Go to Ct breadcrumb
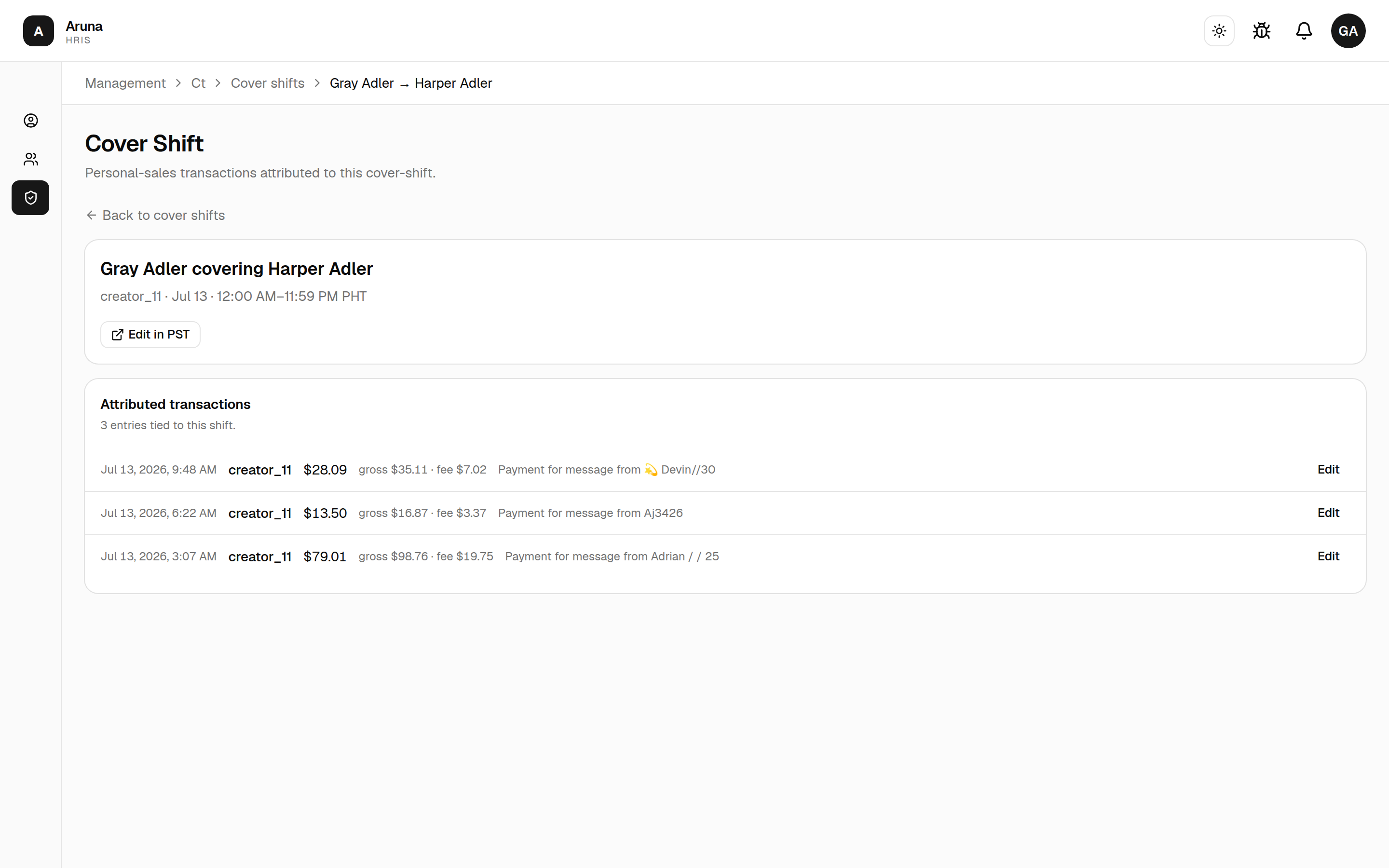 (x=198, y=83)
